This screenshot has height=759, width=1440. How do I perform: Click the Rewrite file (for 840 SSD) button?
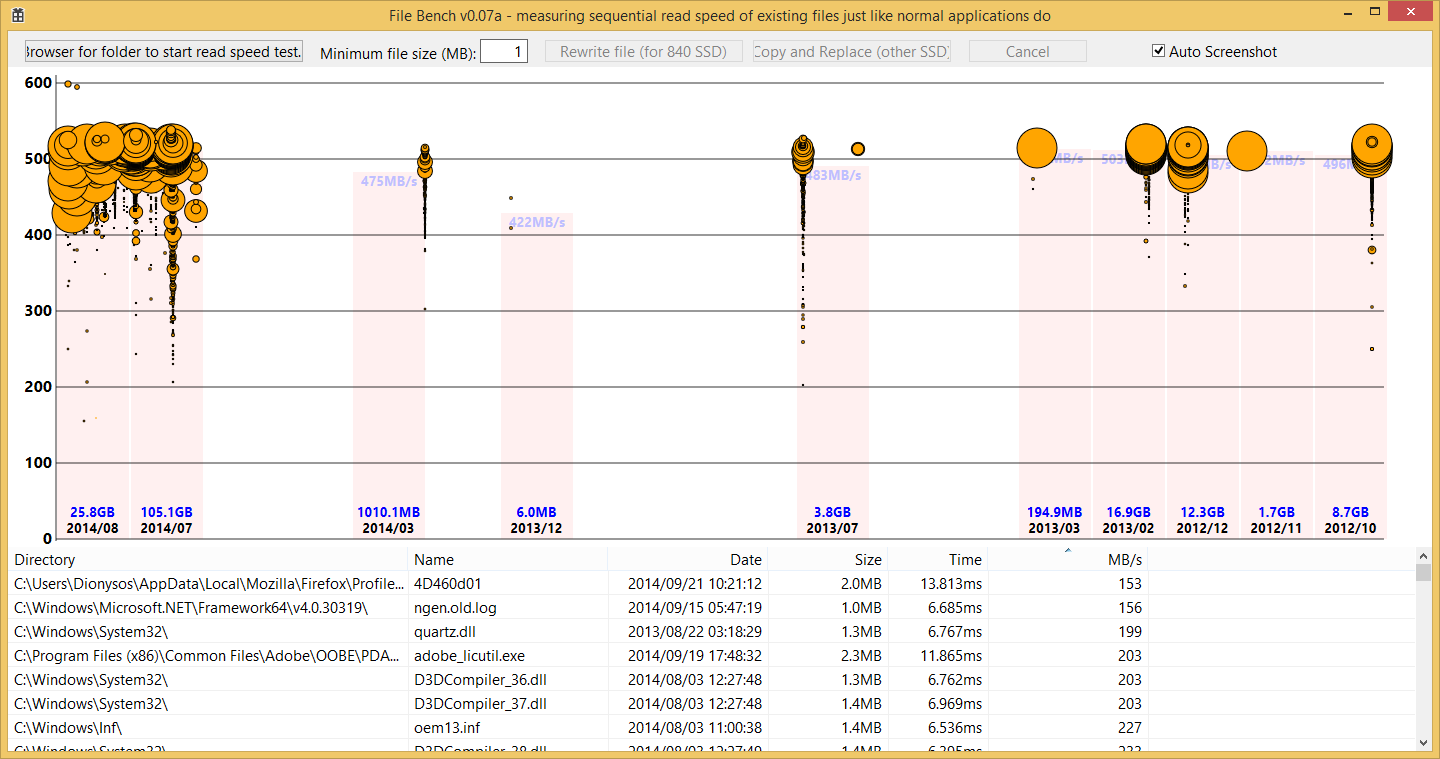pos(643,51)
